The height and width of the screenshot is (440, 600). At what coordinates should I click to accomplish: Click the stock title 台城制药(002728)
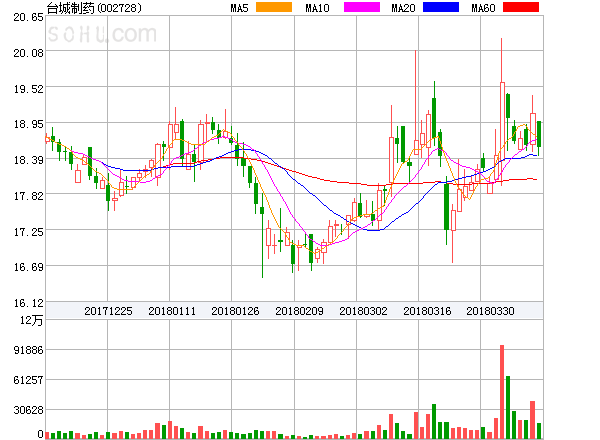(x=94, y=8)
